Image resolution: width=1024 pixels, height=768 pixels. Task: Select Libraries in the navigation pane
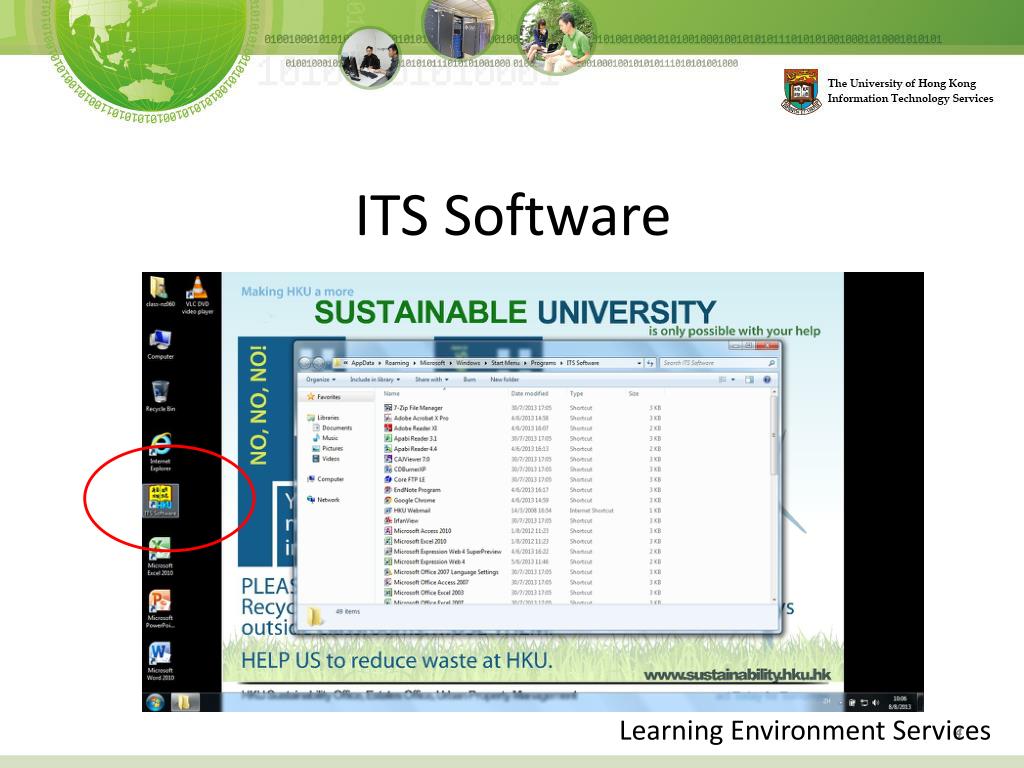[323, 417]
